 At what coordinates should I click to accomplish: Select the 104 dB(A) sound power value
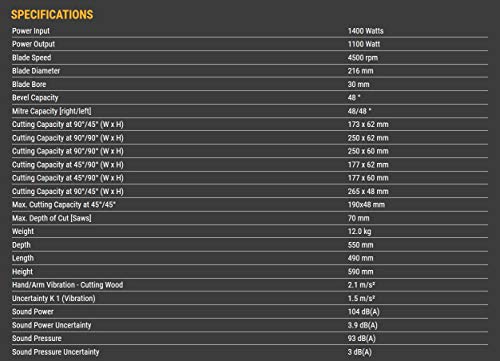[x=363, y=312]
